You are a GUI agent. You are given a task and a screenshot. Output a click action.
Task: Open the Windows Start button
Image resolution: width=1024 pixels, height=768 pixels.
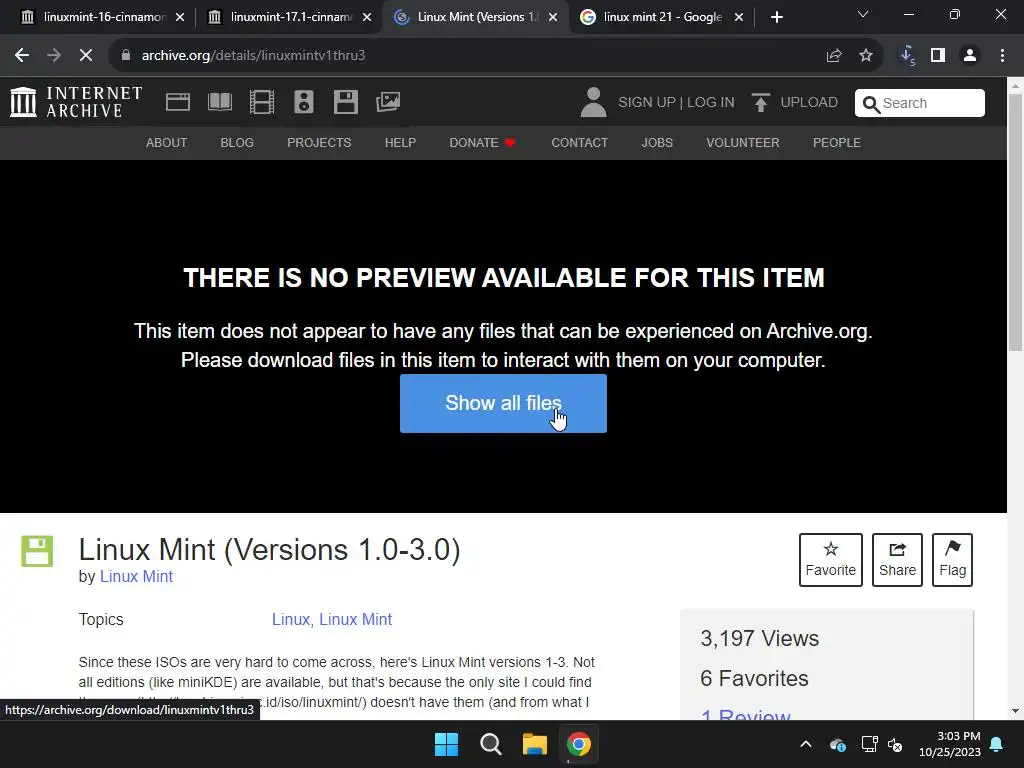[x=447, y=744]
